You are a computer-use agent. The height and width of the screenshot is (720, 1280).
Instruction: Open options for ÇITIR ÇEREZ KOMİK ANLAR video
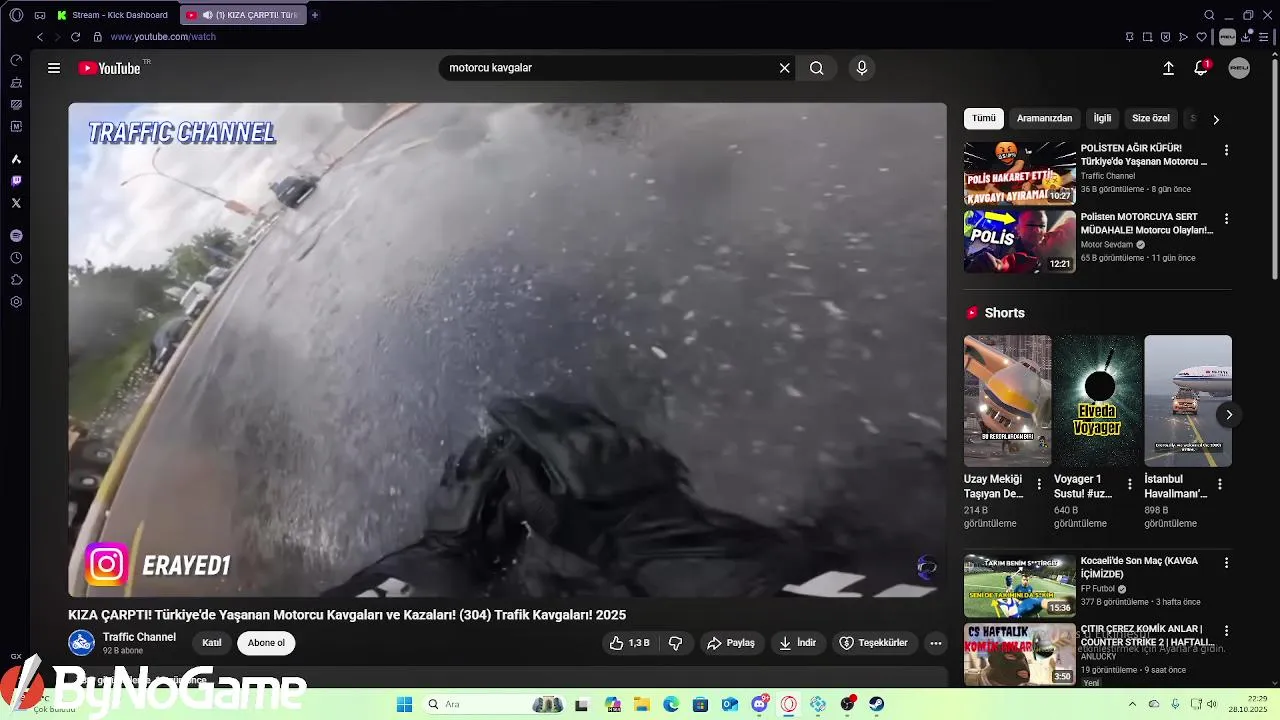click(1226, 631)
